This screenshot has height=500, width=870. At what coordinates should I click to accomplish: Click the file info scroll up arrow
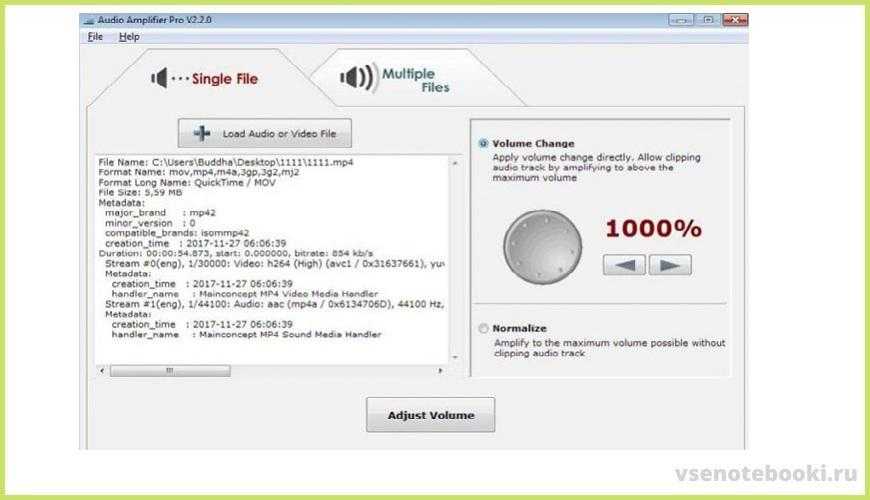click(x=455, y=163)
